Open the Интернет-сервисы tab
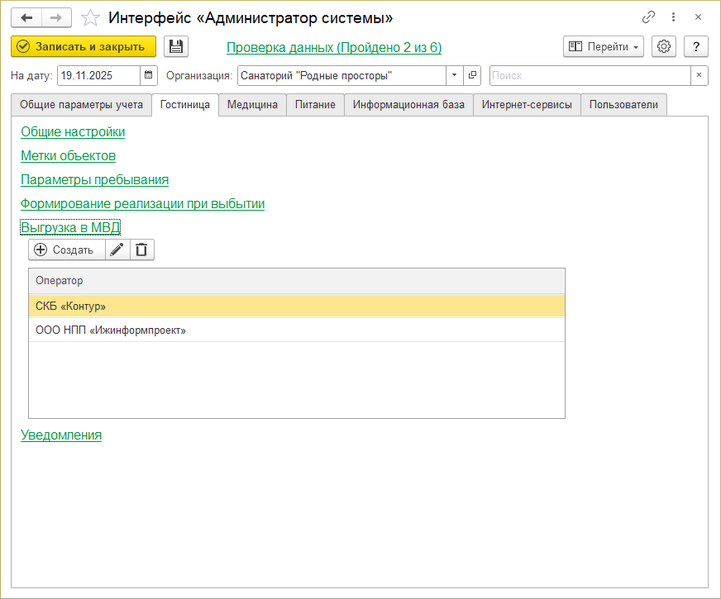Viewport: 721px width, 599px height. pyautogui.click(x=527, y=104)
